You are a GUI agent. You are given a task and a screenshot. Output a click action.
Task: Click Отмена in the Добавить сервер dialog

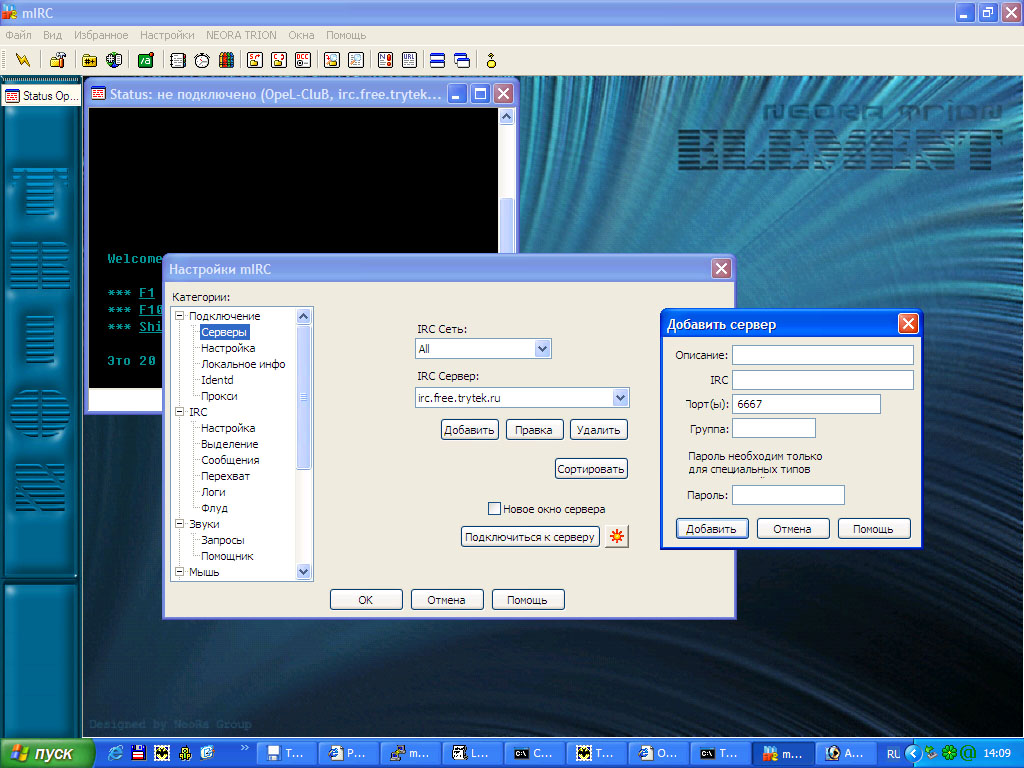(x=792, y=529)
